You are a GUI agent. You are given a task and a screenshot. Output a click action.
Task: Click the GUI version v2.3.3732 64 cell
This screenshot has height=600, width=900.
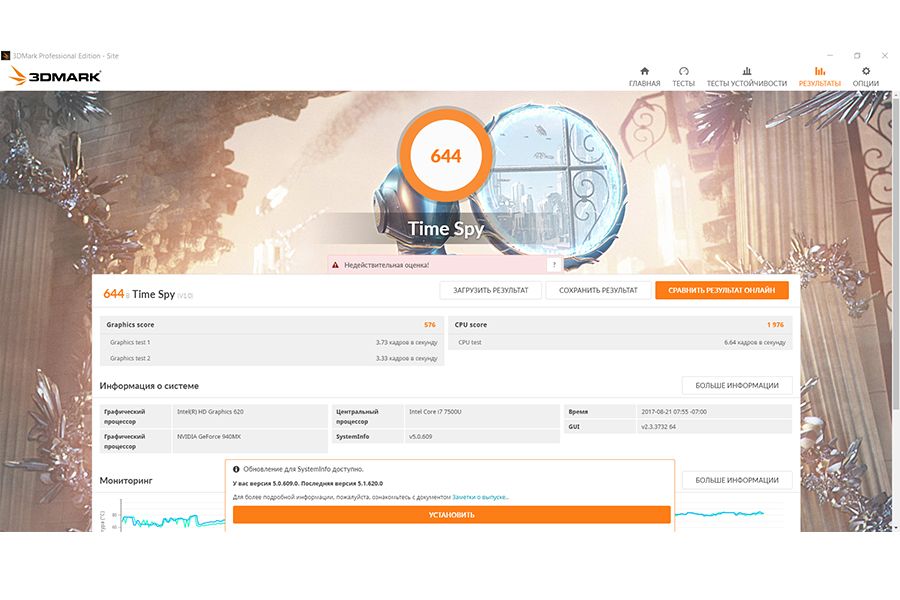(714, 427)
